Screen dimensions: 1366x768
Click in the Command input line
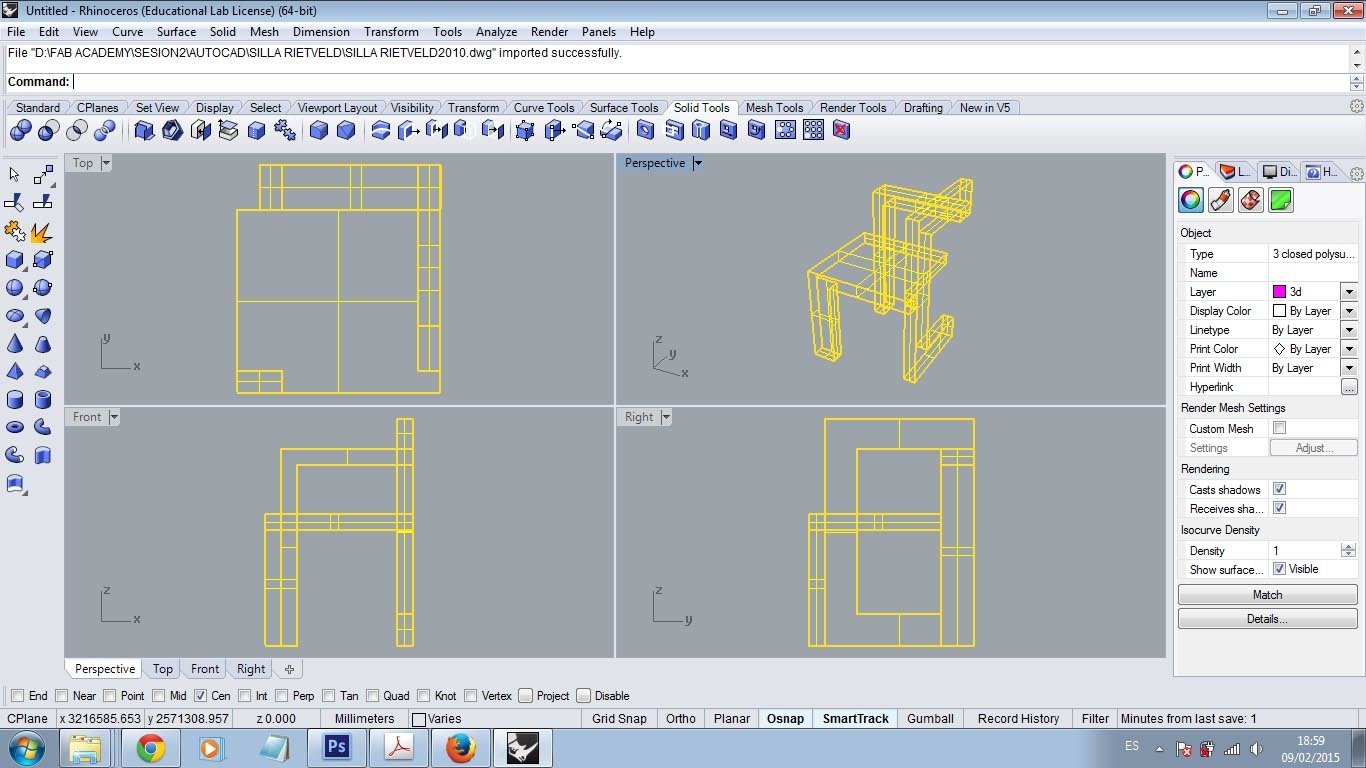pos(710,82)
